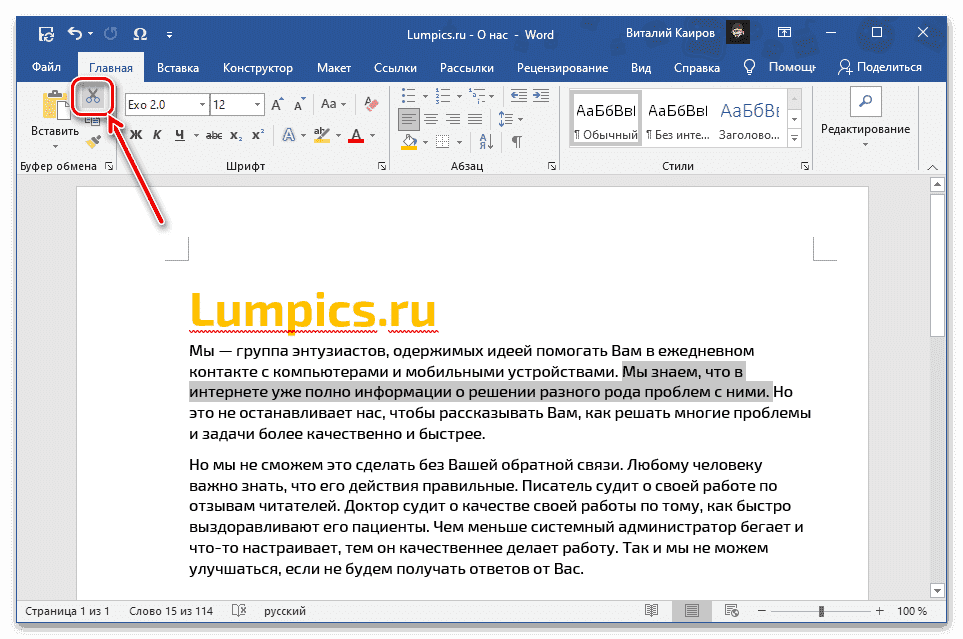
Task: Toggle bold Ж formatting
Action: pos(136,135)
